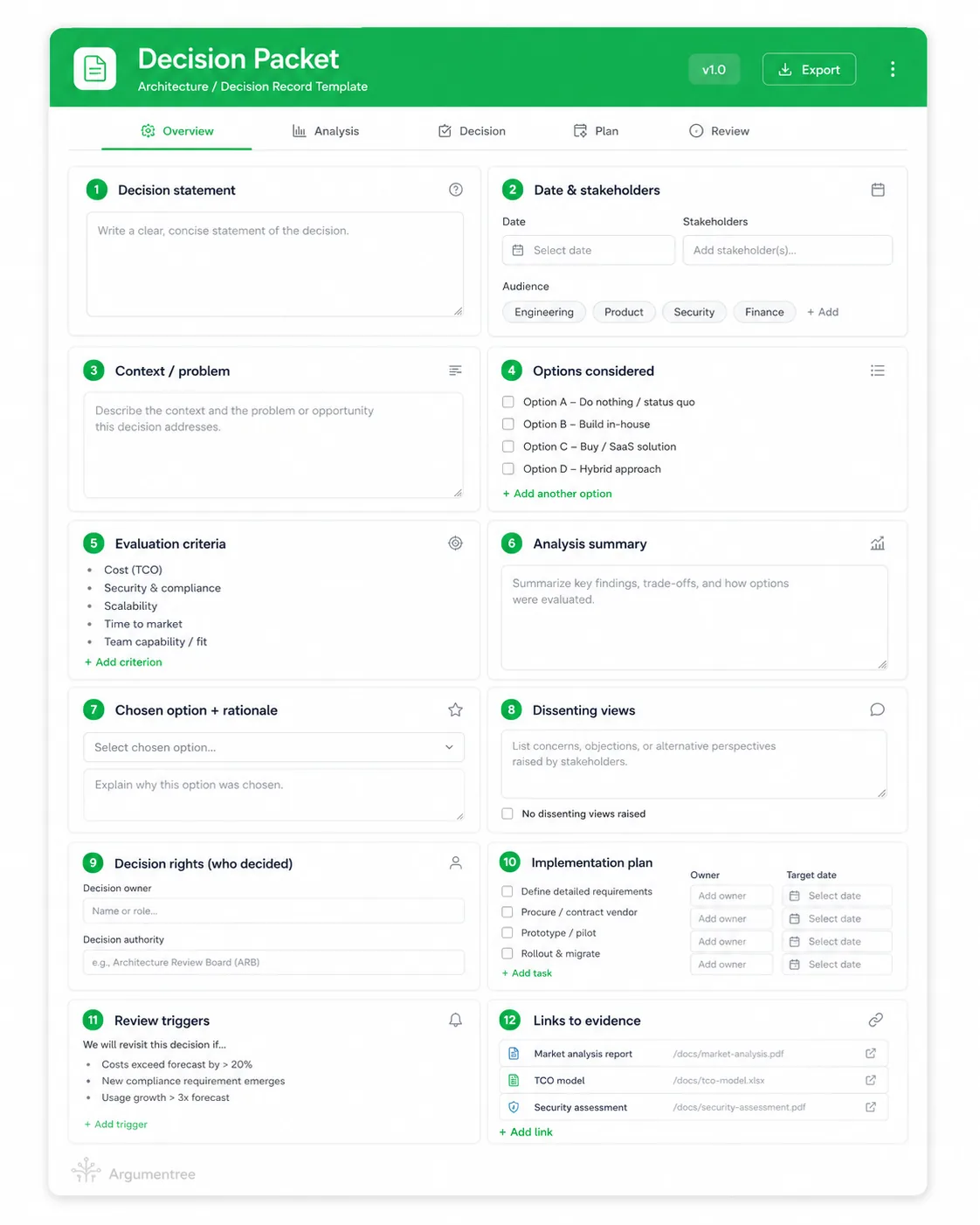Click Add criterion link
This screenshot has width=980, height=1225.
(x=123, y=662)
